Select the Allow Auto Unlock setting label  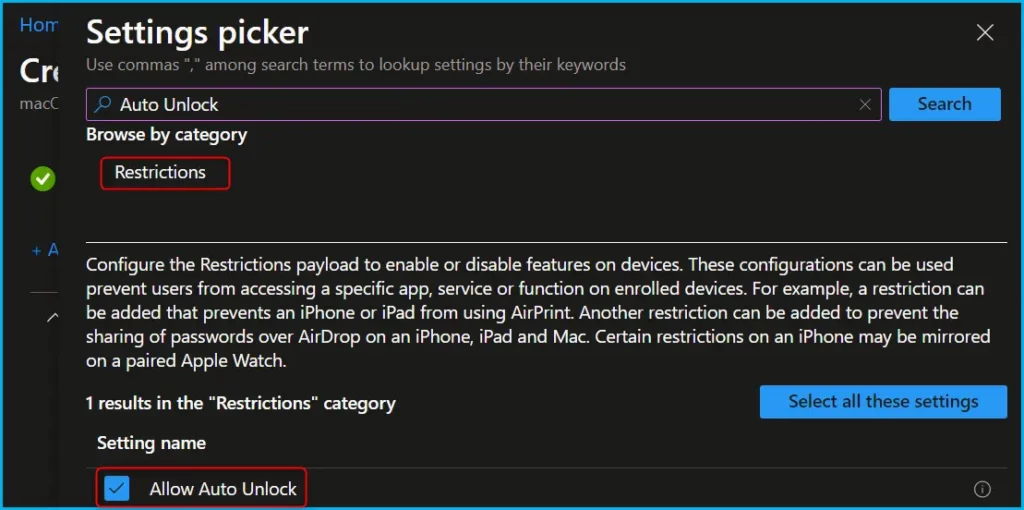223,489
